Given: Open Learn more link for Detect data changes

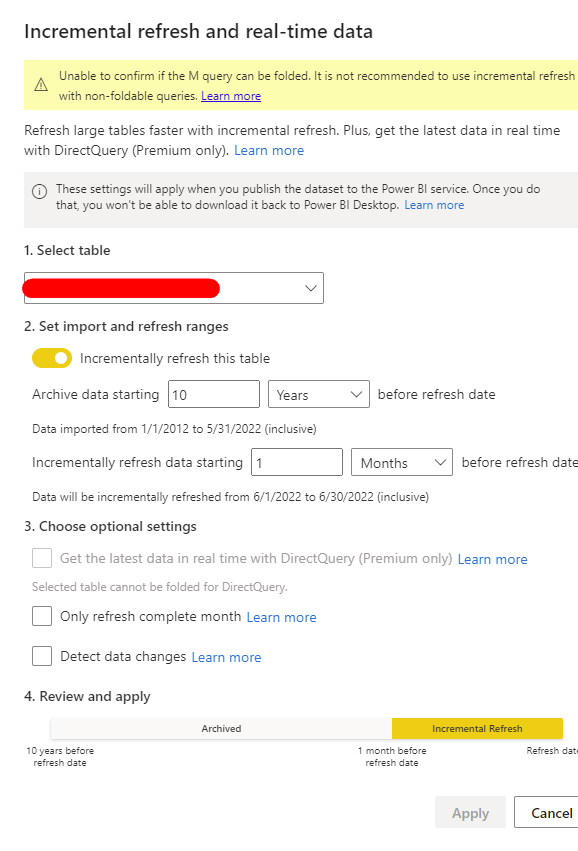Looking at the screenshot, I should (226, 657).
